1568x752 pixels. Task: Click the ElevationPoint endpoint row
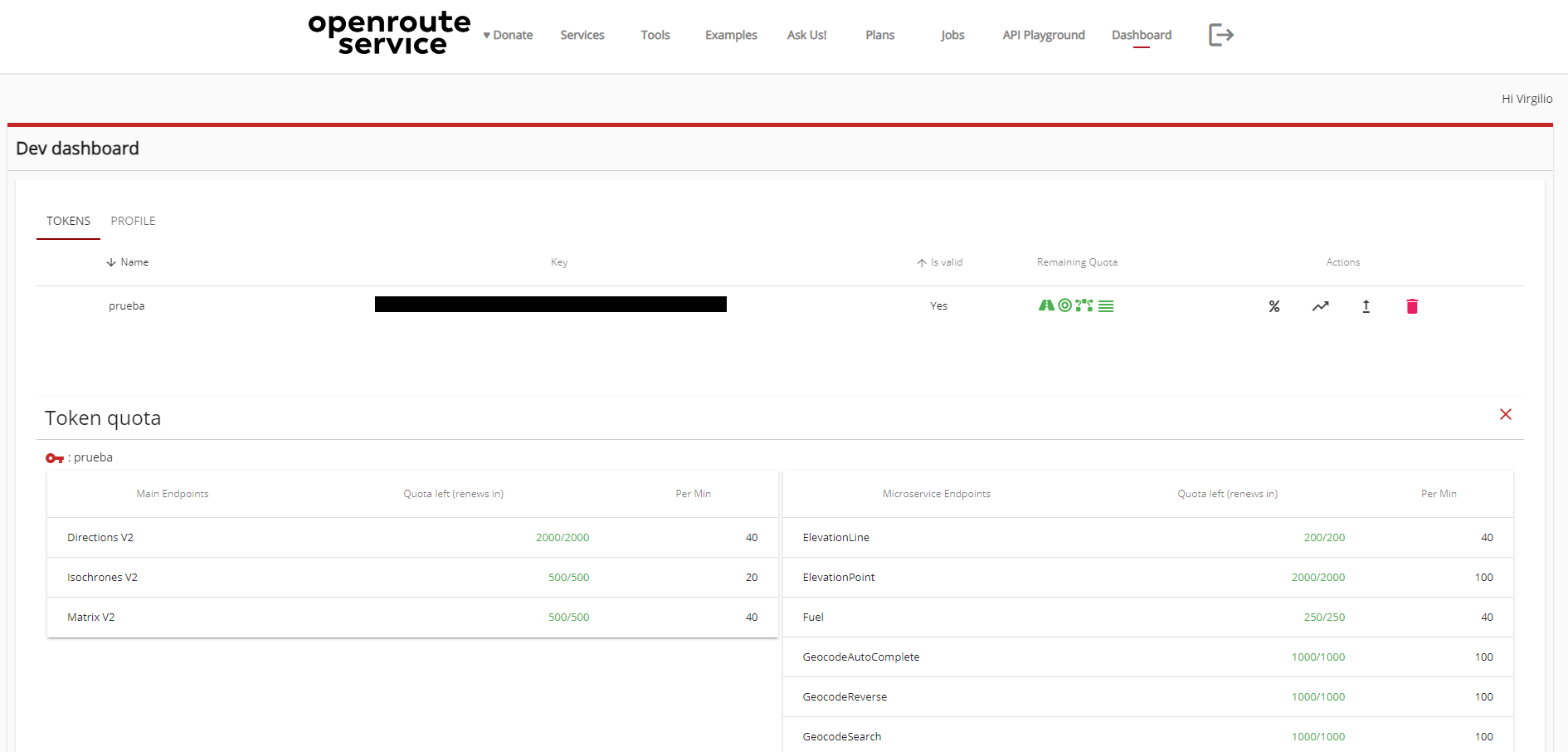coord(1148,578)
